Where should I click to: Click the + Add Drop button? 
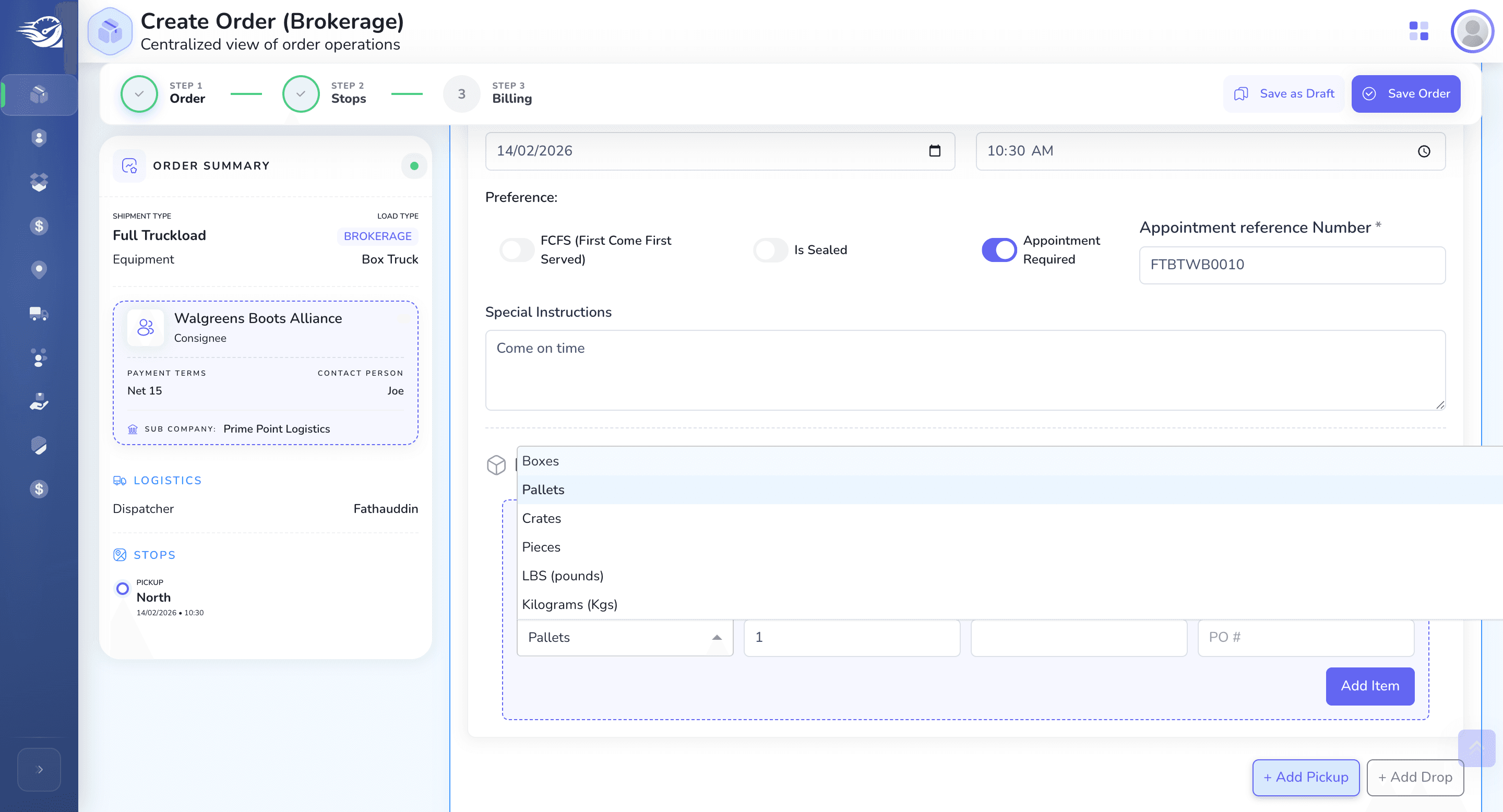(x=1415, y=777)
